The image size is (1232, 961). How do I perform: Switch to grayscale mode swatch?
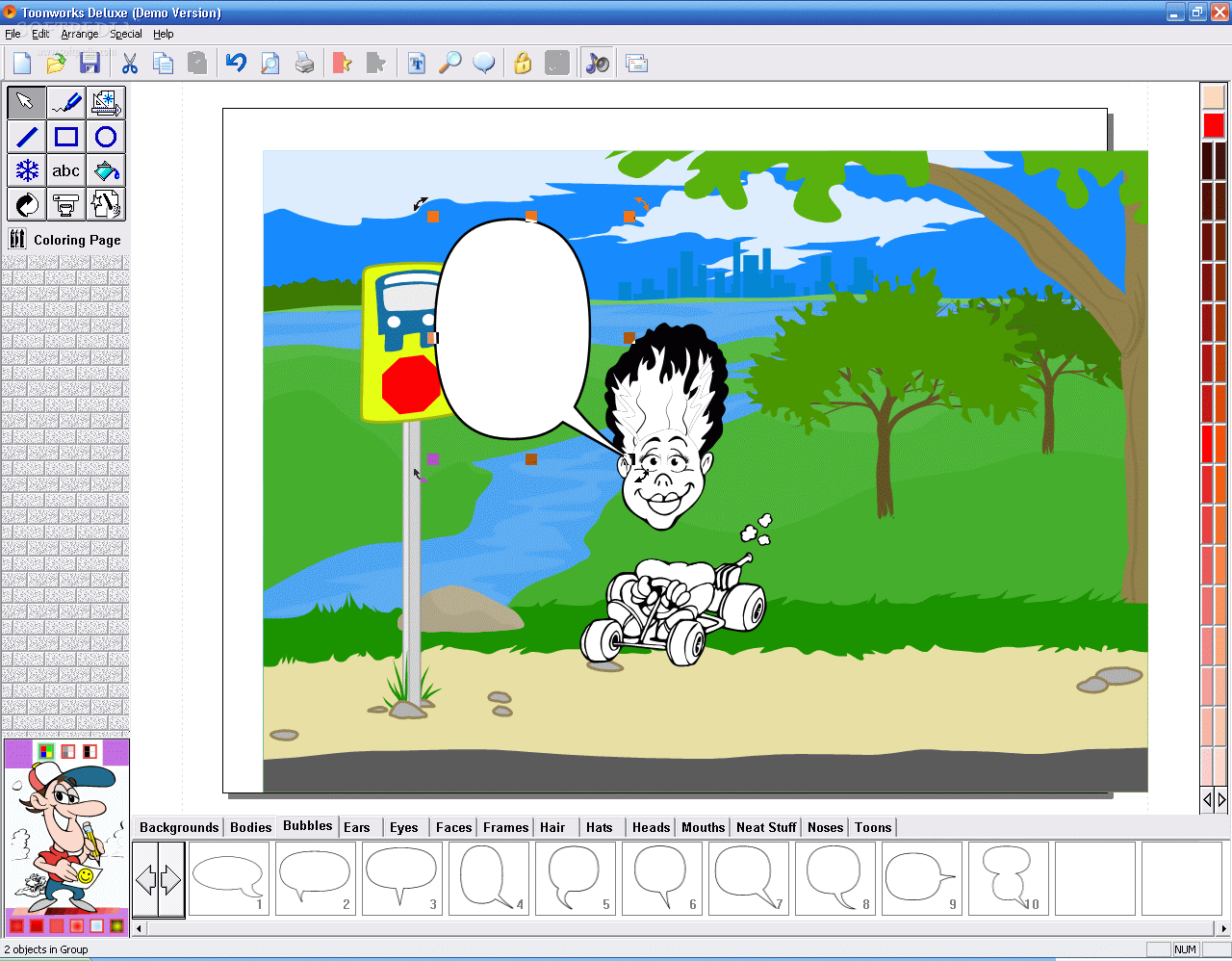tap(68, 751)
